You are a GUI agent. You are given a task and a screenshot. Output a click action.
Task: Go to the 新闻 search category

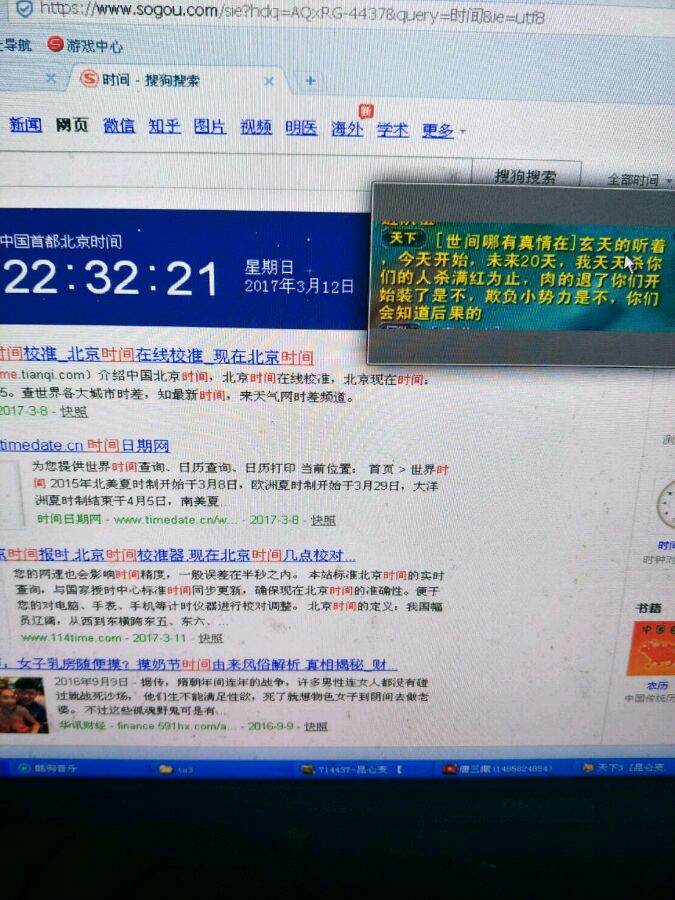(26, 125)
